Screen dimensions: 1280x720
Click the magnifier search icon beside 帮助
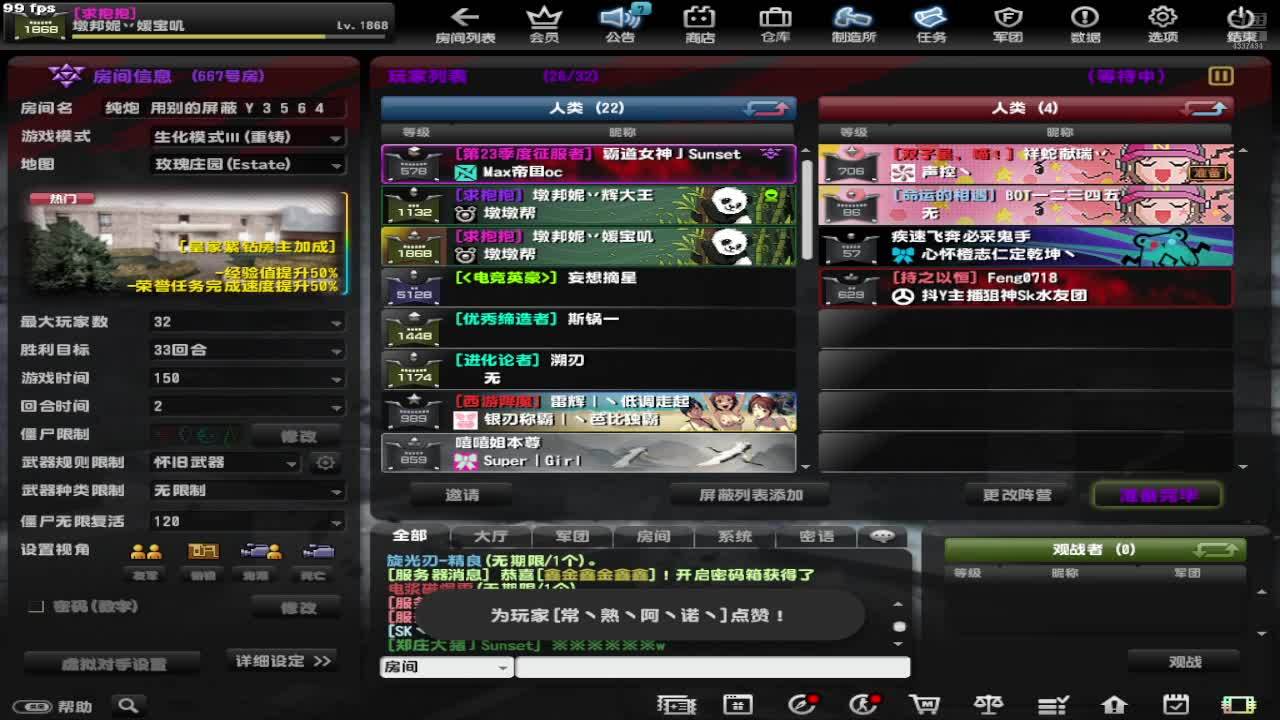point(128,706)
